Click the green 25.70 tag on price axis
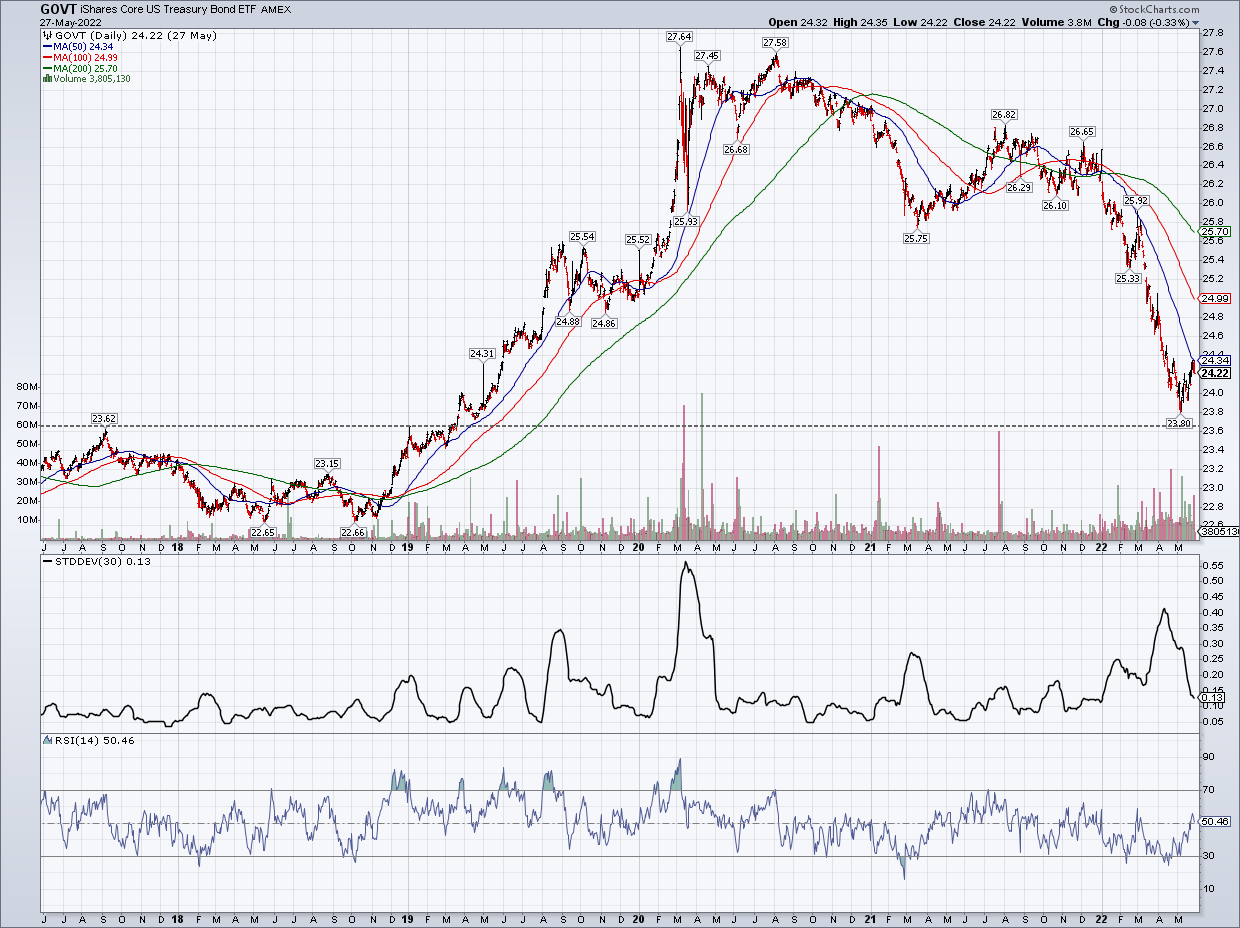 point(1216,230)
